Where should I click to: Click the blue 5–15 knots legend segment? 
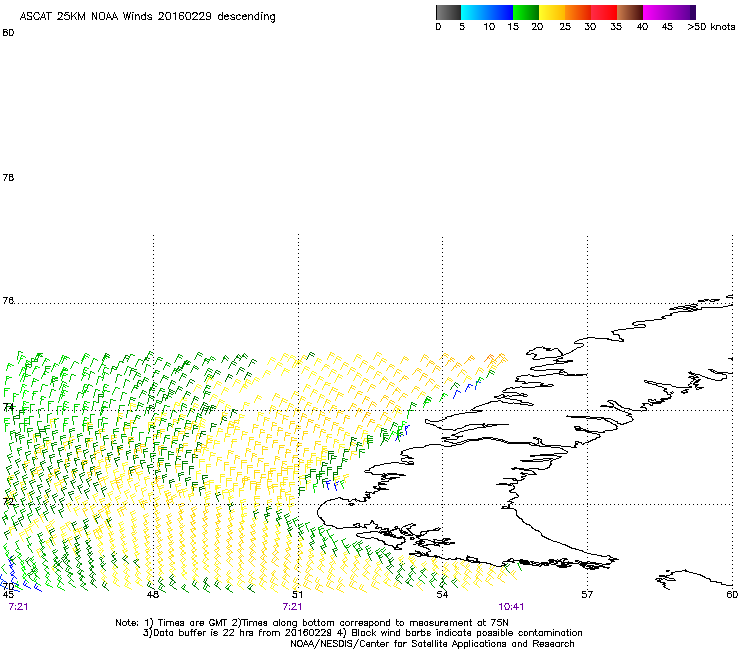487,12
